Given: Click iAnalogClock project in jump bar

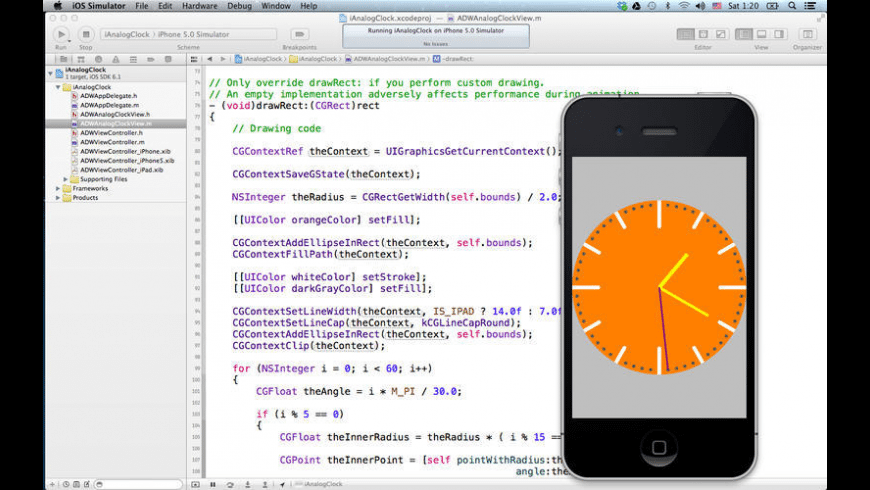Looking at the screenshot, I should 259,59.
